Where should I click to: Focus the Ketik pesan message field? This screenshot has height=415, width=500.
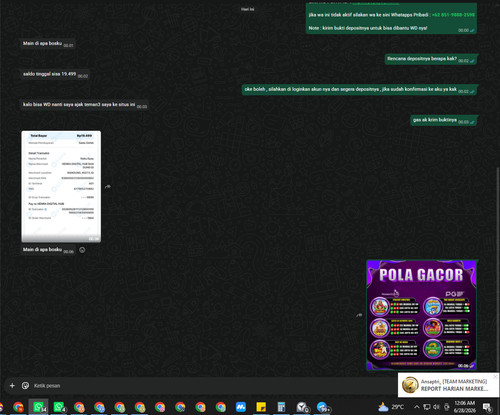(x=213, y=386)
